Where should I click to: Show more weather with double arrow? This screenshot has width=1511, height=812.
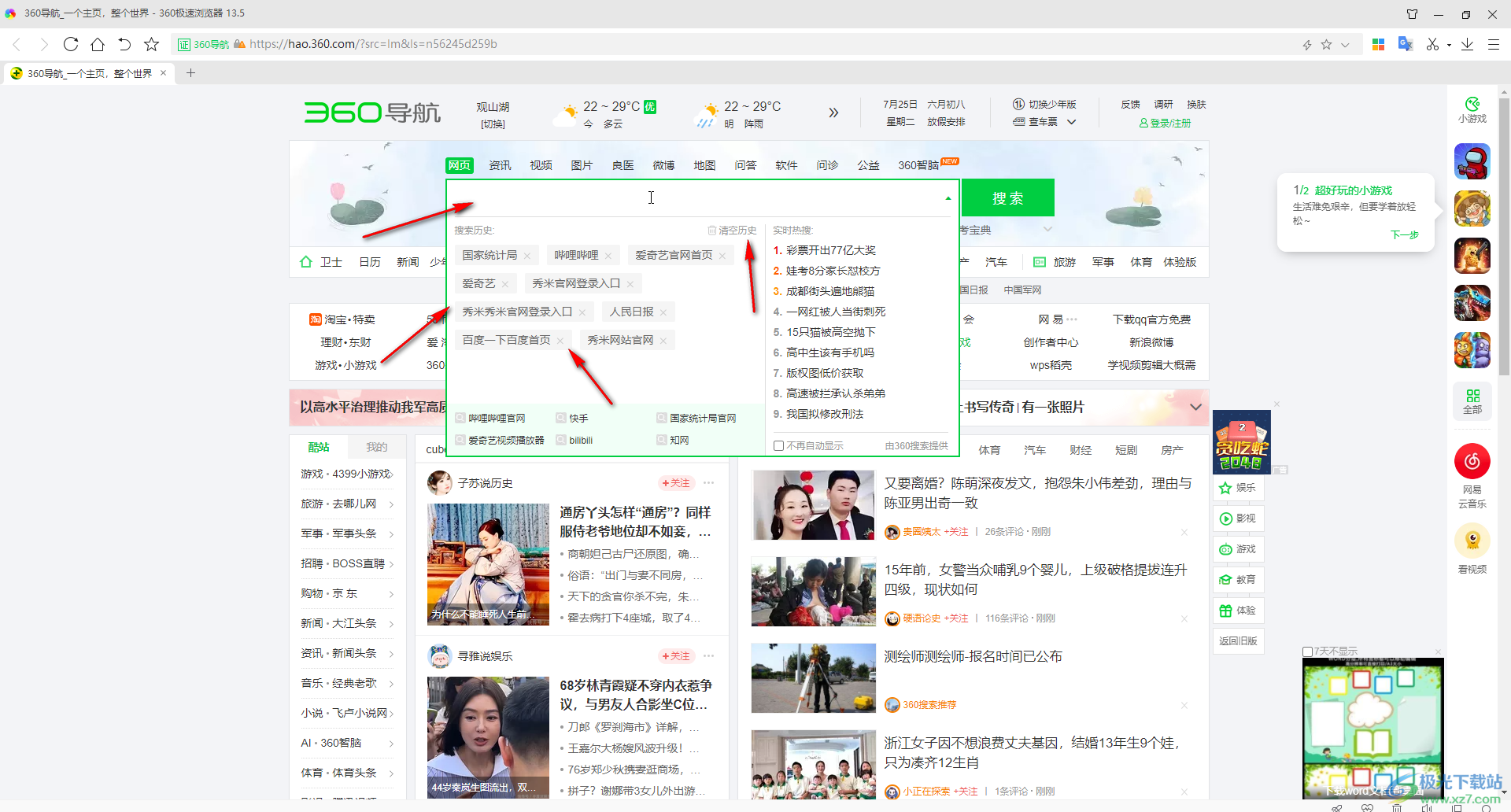833,113
